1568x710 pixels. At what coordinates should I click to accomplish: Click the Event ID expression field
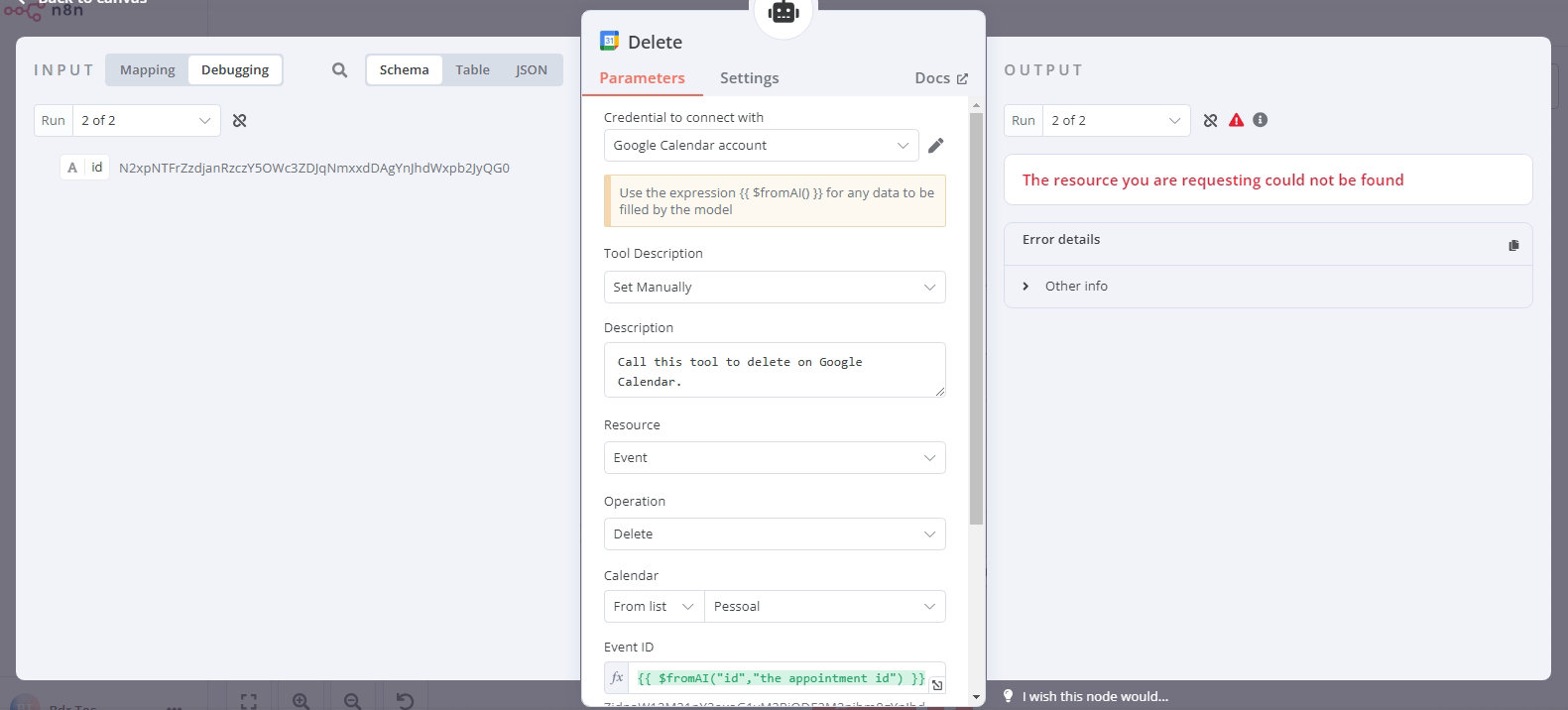tap(781, 678)
